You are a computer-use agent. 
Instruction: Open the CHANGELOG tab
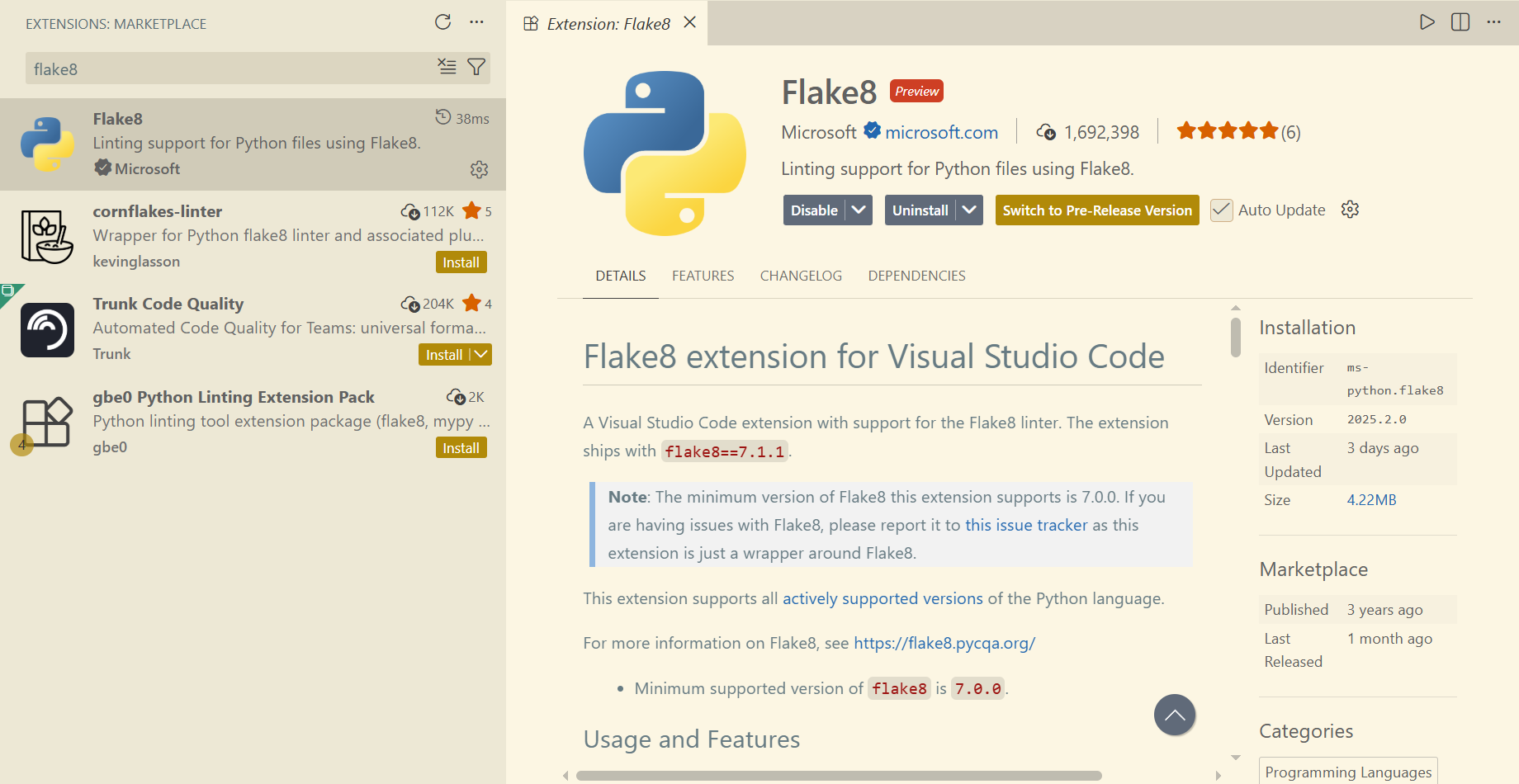coord(801,276)
